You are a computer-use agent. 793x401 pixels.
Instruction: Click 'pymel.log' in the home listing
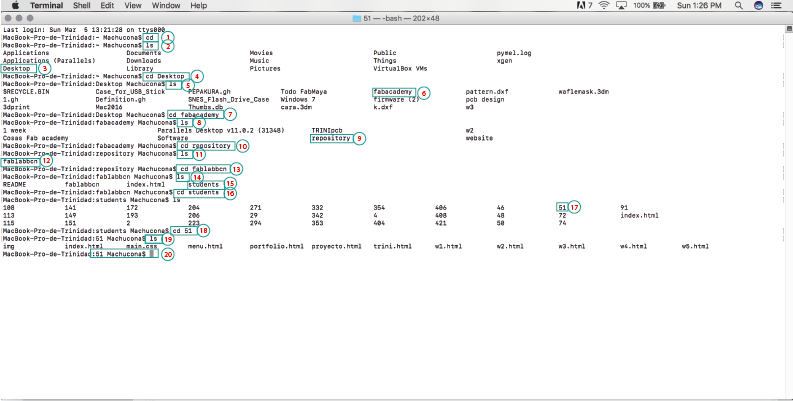tap(514, 53)
